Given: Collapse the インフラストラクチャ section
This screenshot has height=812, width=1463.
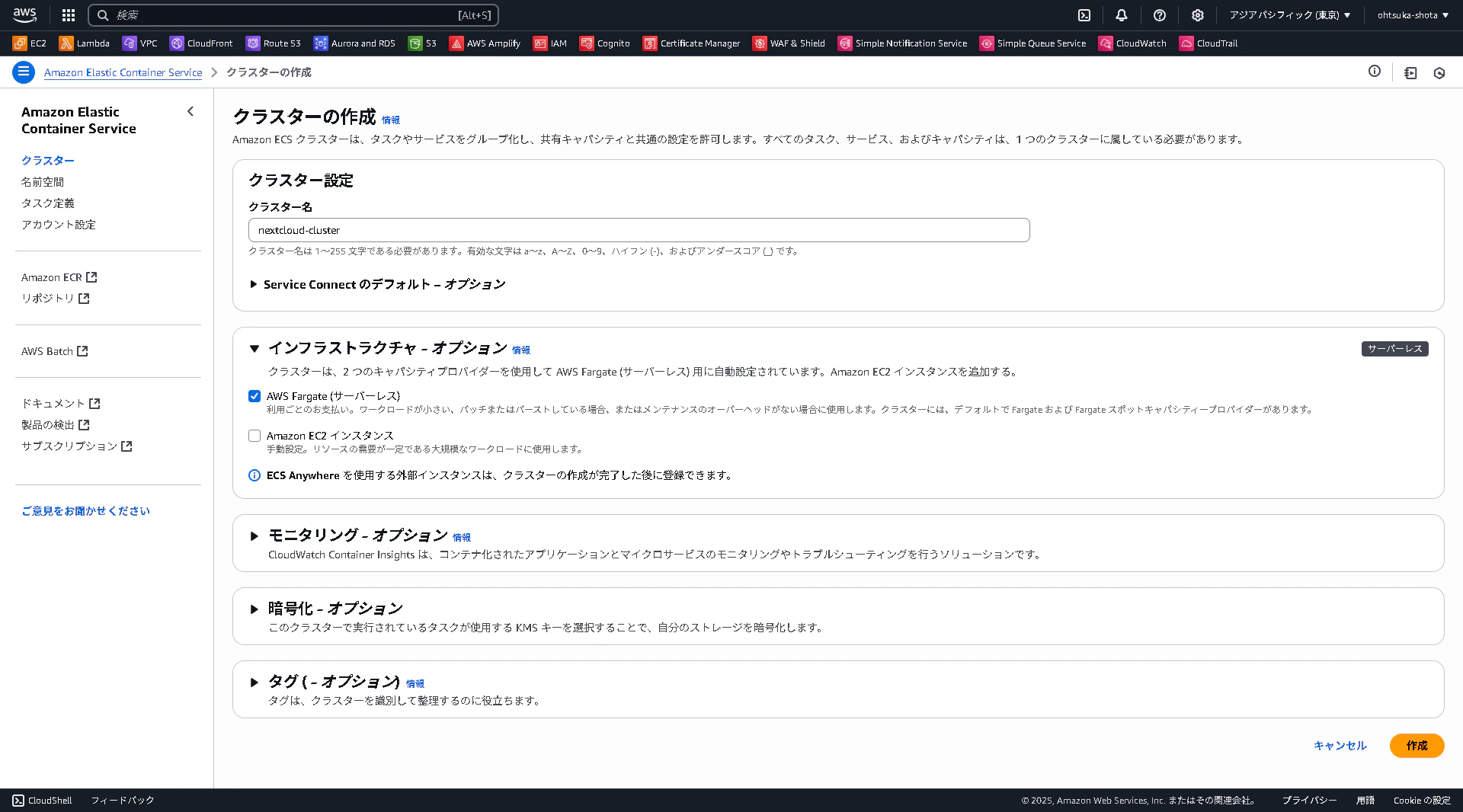Looking at the screenshot, I should click(255, 349).
